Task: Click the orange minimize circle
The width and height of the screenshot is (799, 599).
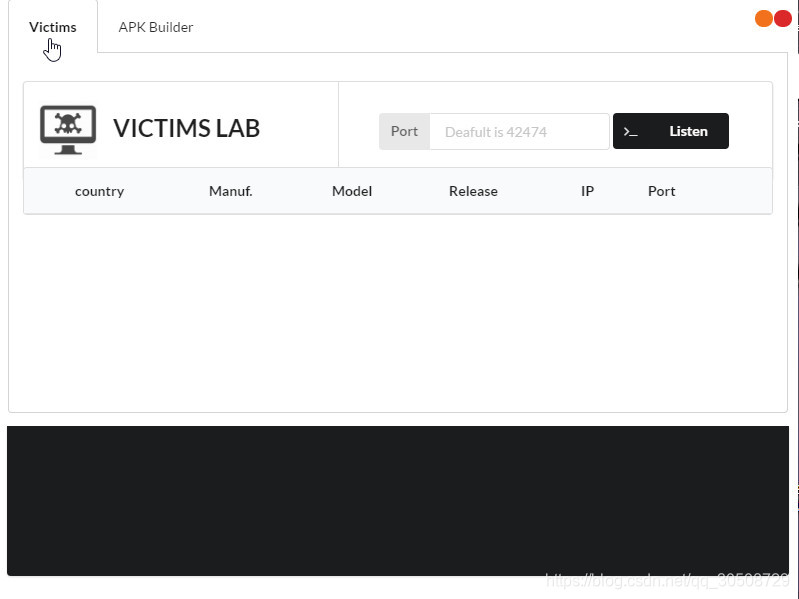Action: pos(763,18)
